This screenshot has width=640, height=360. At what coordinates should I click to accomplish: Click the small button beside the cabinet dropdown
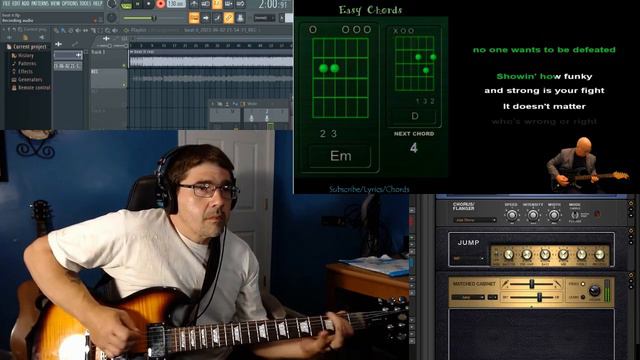coord(493,297)
